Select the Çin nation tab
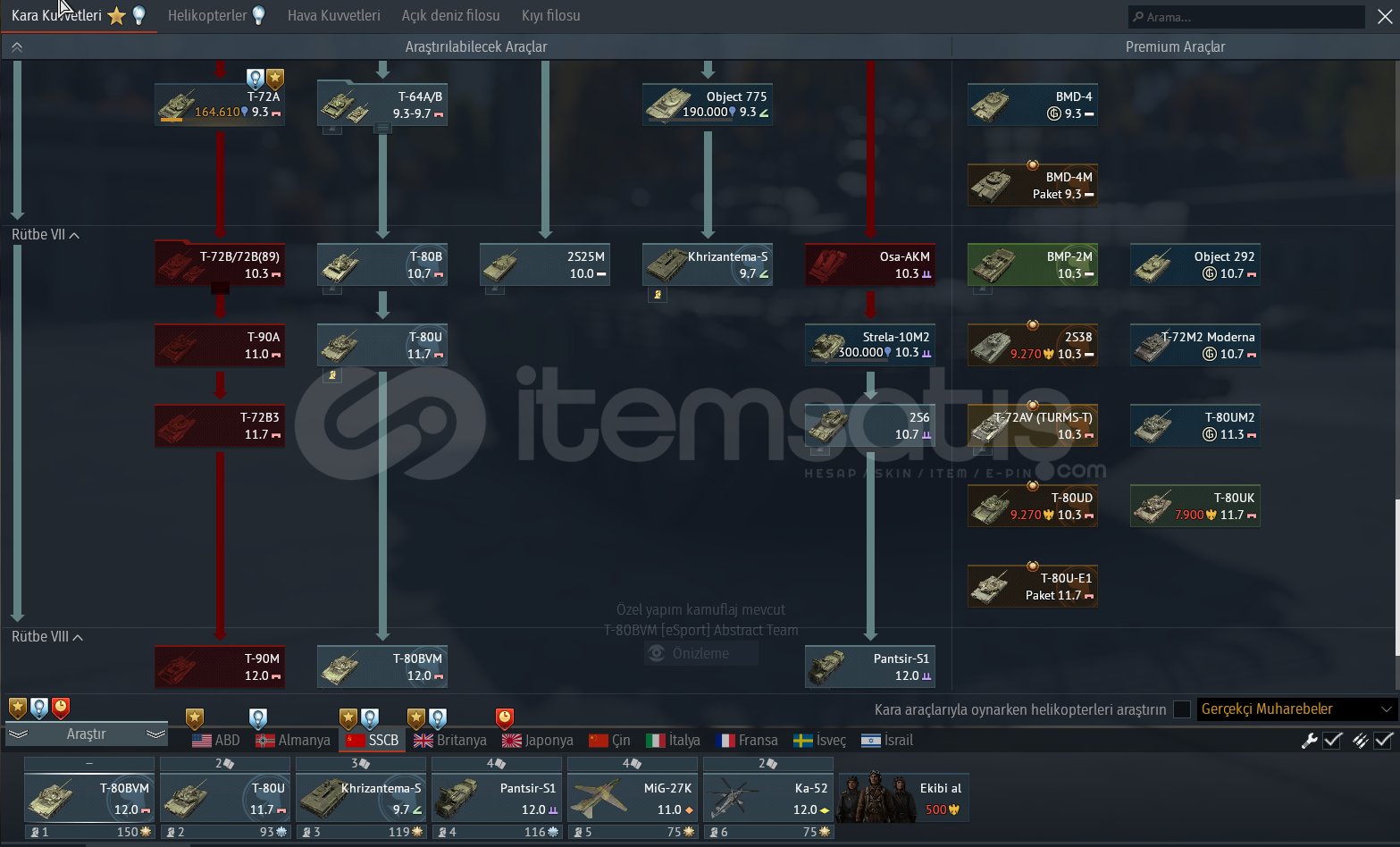The width and height of the screenshot is (1400, 847). point(609,740)
